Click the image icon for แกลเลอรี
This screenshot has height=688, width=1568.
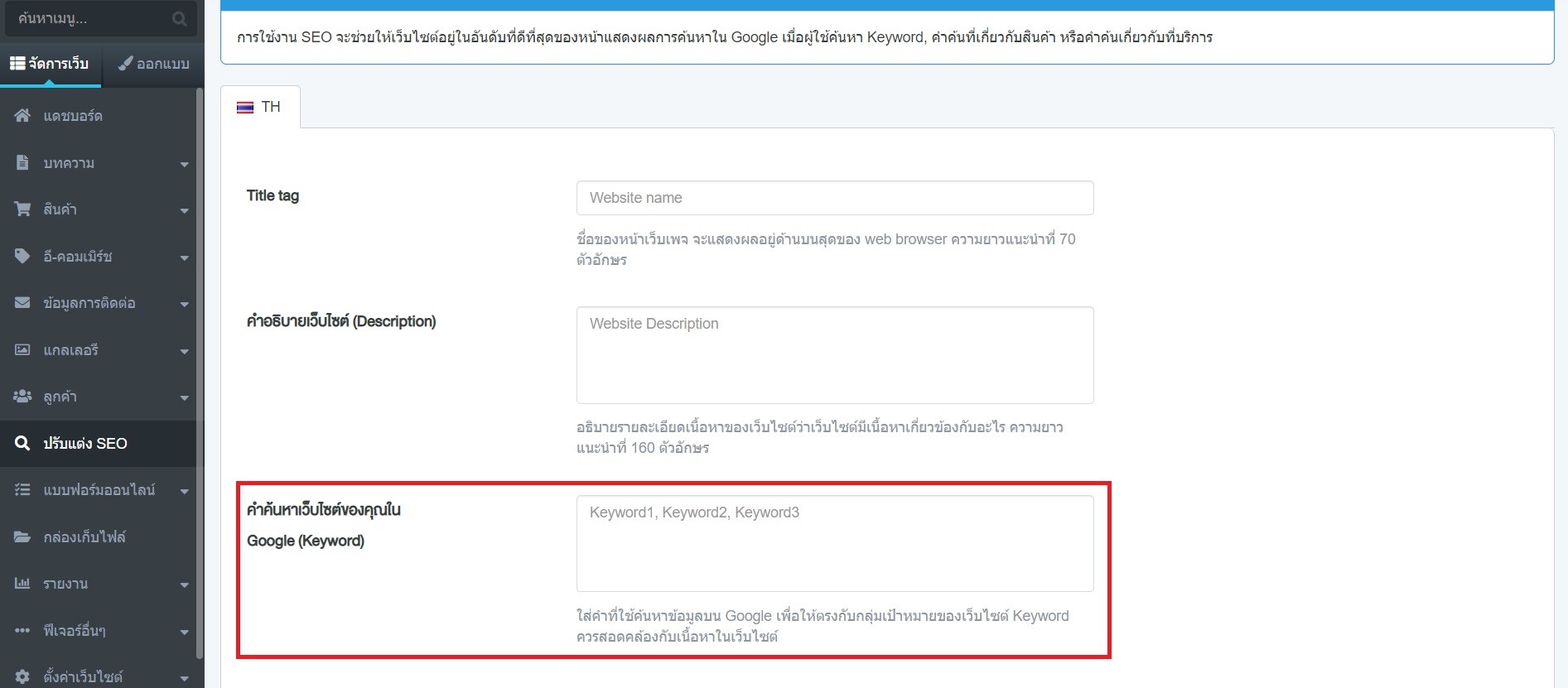(22, 350)
